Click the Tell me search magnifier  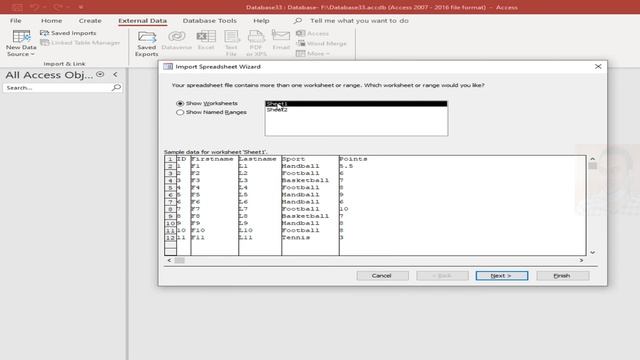(x=298, y=20)
